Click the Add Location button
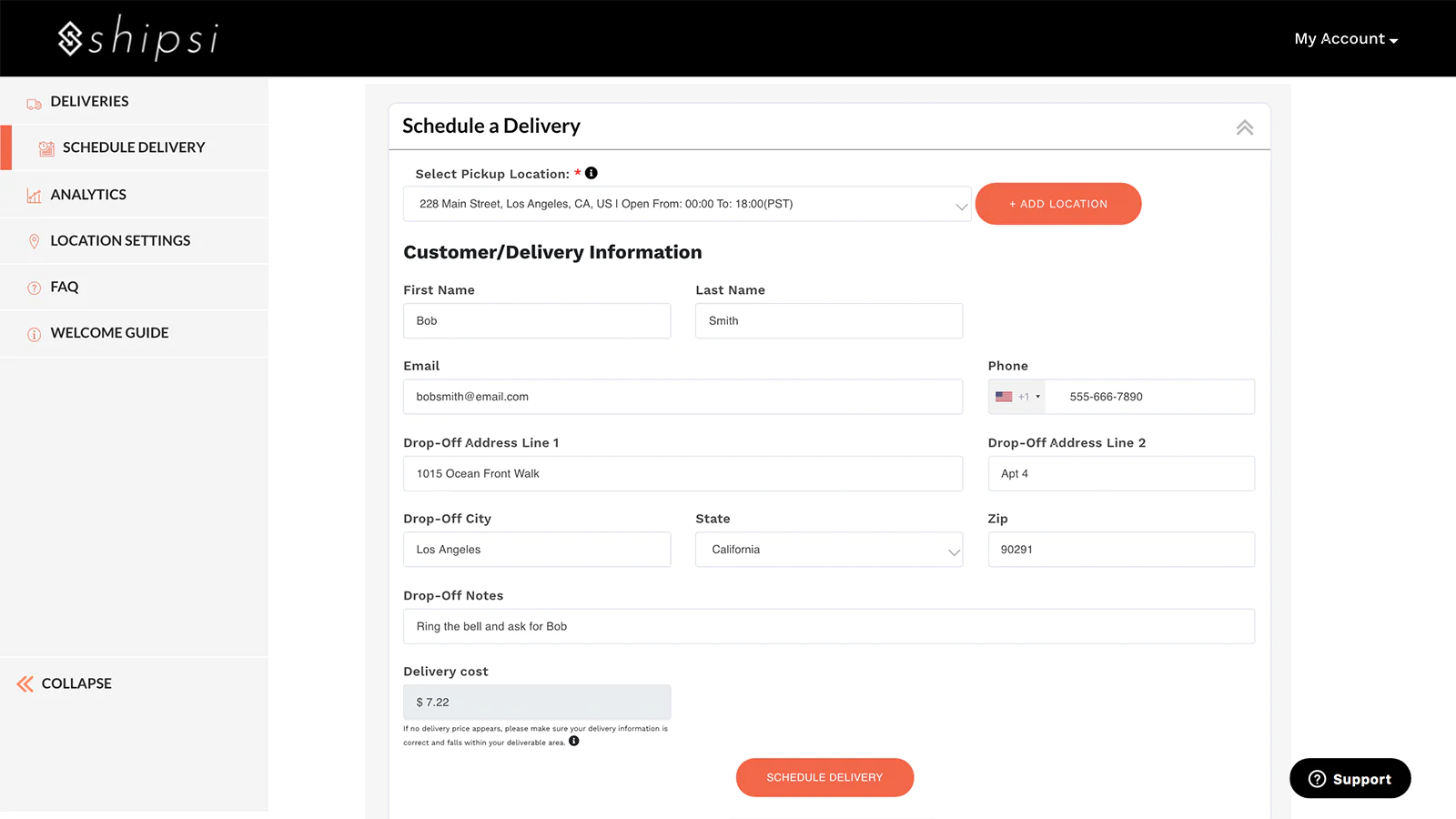The width and height of the screenshot is (1456, 819). point(1058,204)
